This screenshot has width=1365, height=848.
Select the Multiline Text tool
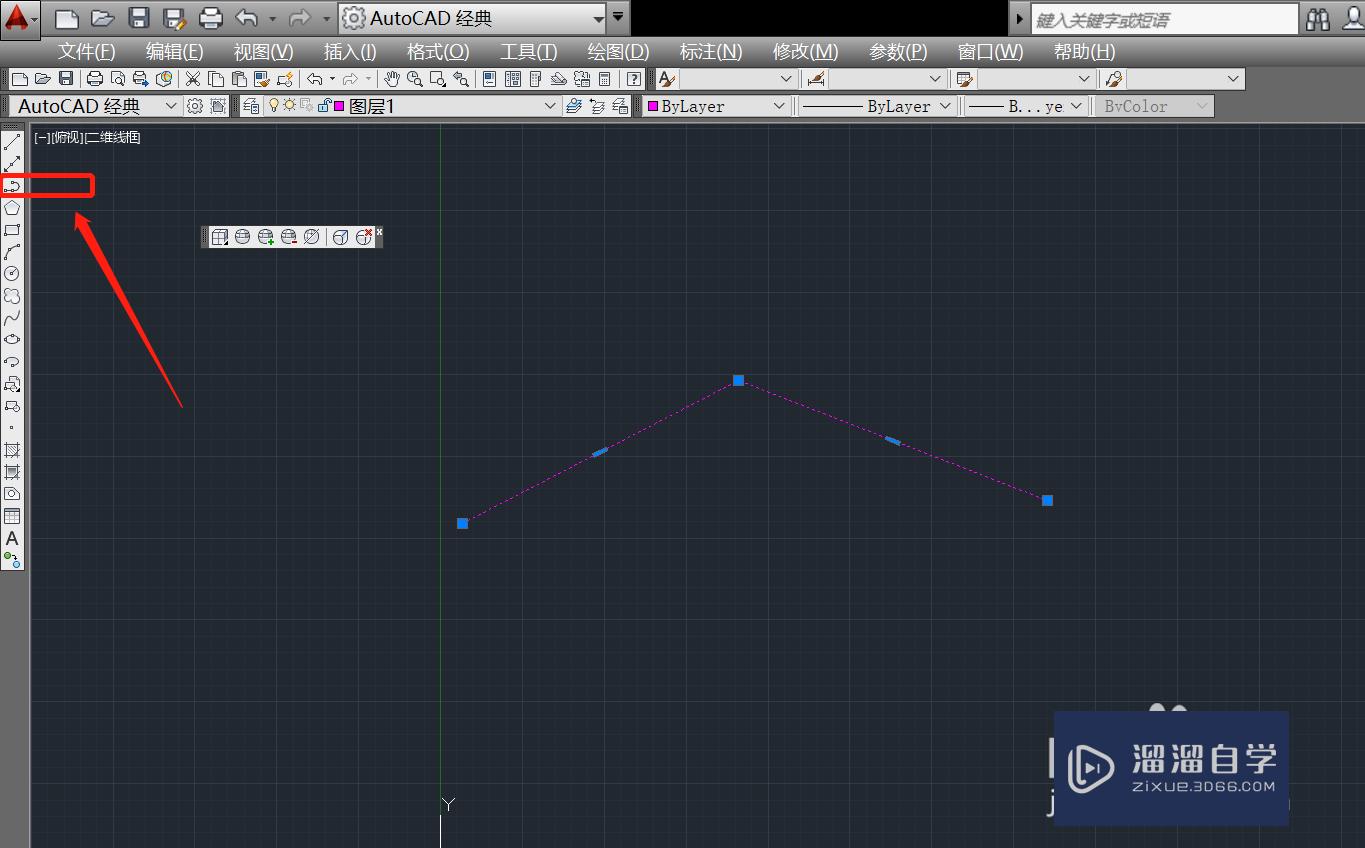tap(12, 538)
